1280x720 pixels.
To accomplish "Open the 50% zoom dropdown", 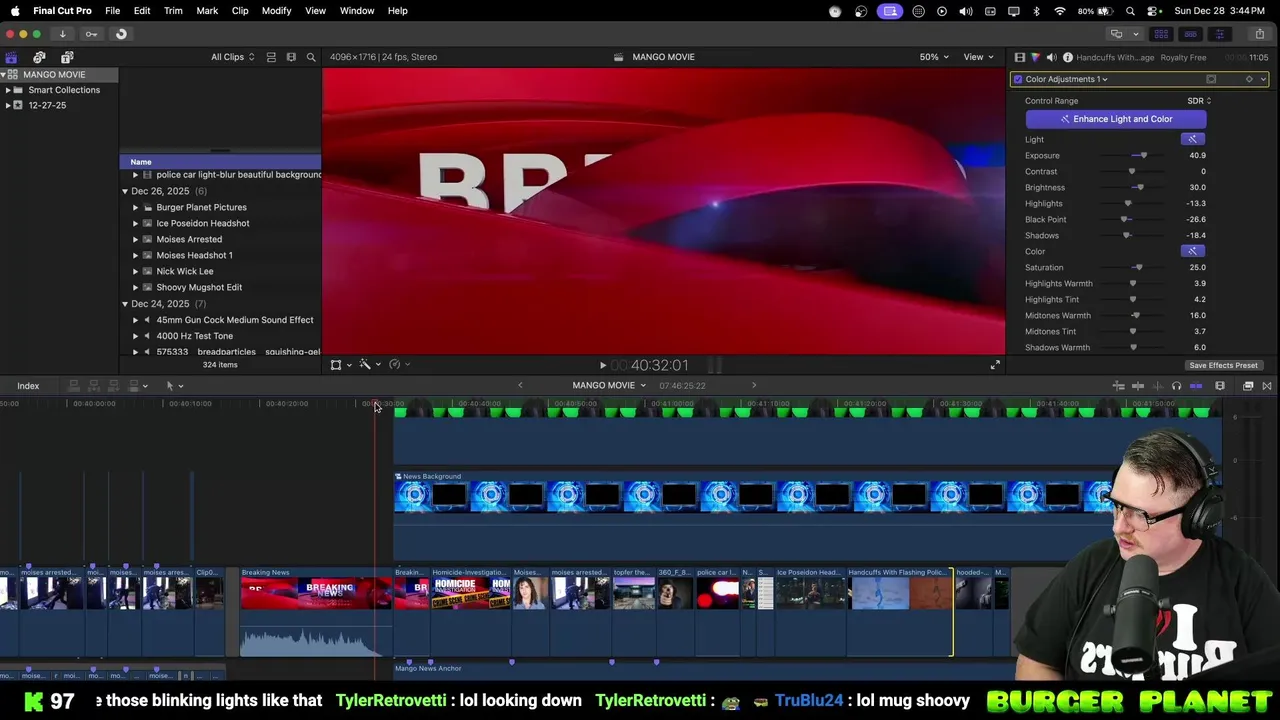I will pyautogui.click(x=934, y=57).
